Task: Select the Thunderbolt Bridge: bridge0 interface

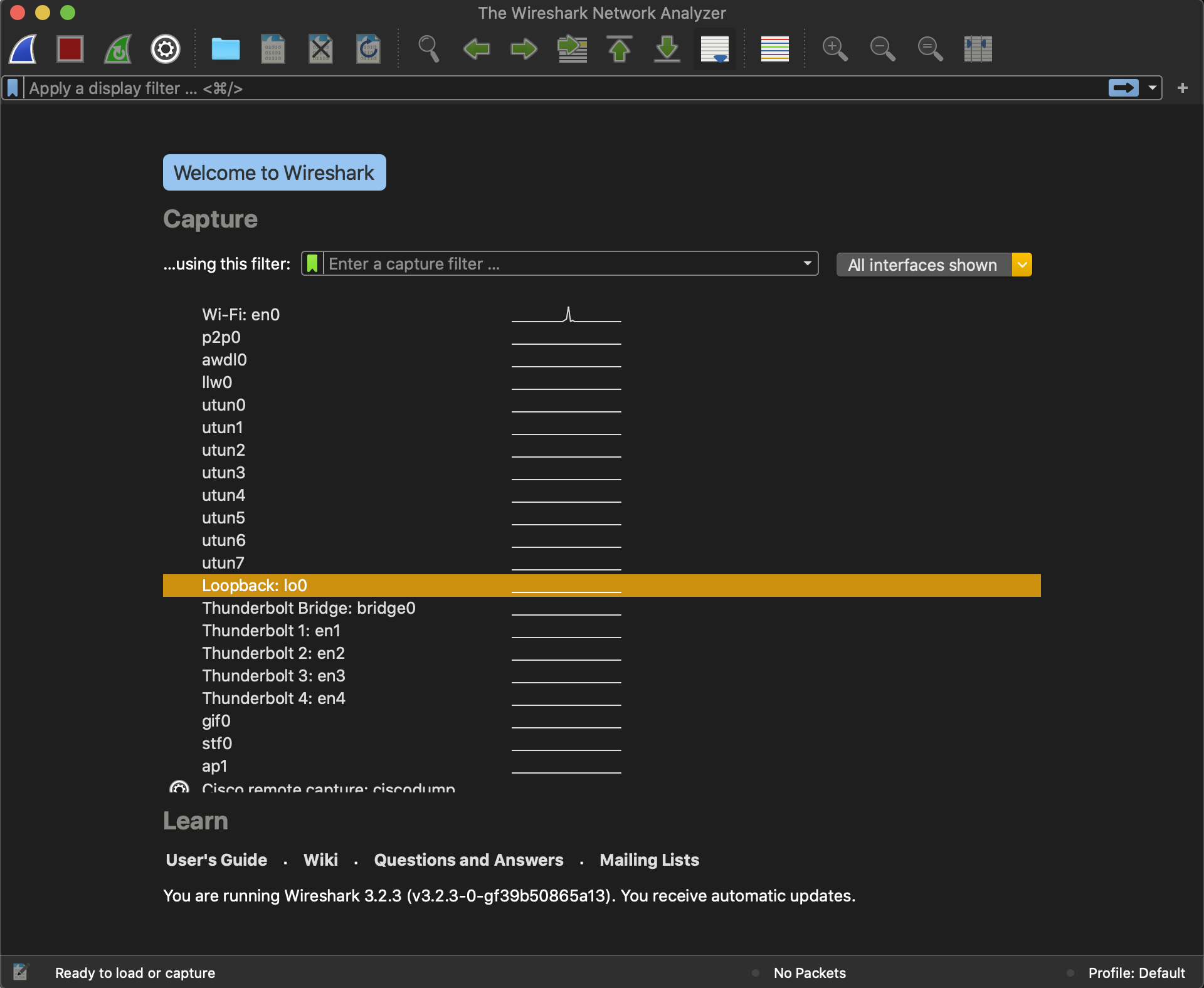Action: click(309, 608)
